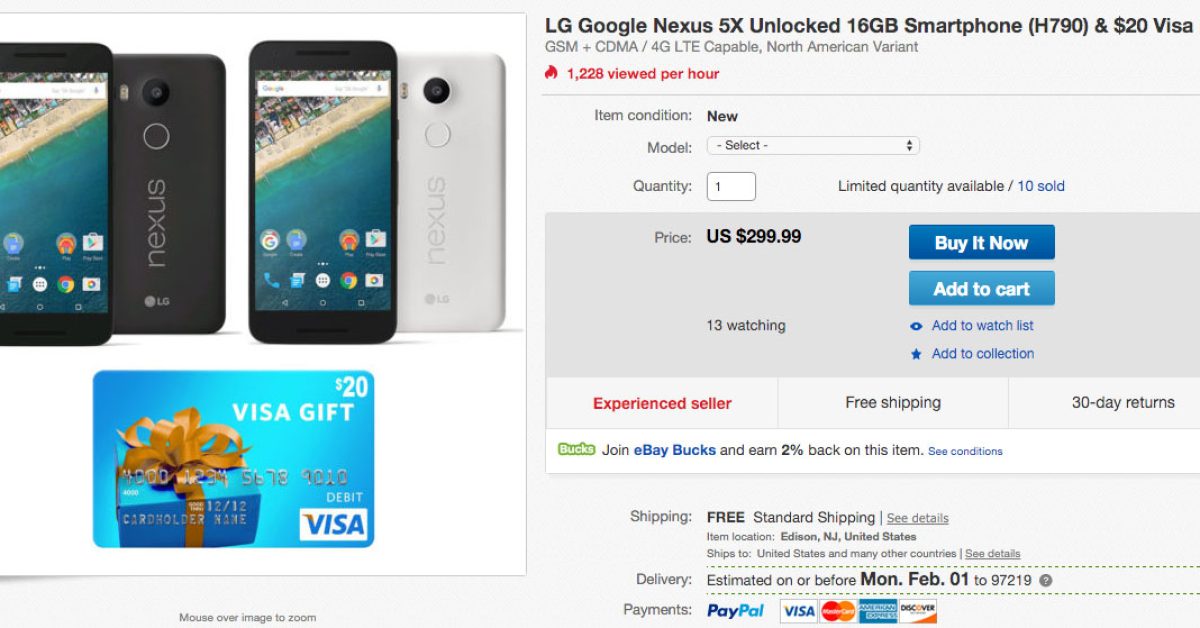Click the Quantity input field
Screen dimensions: 1200x628
click(731, 186)
